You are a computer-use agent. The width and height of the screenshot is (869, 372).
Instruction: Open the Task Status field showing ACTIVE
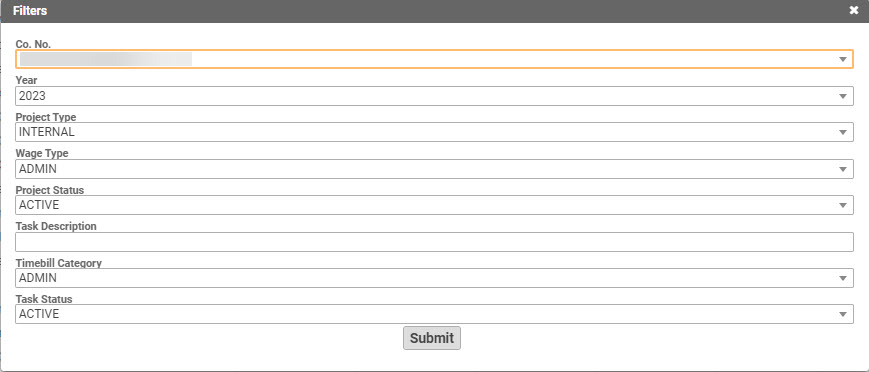pos(434,314)
